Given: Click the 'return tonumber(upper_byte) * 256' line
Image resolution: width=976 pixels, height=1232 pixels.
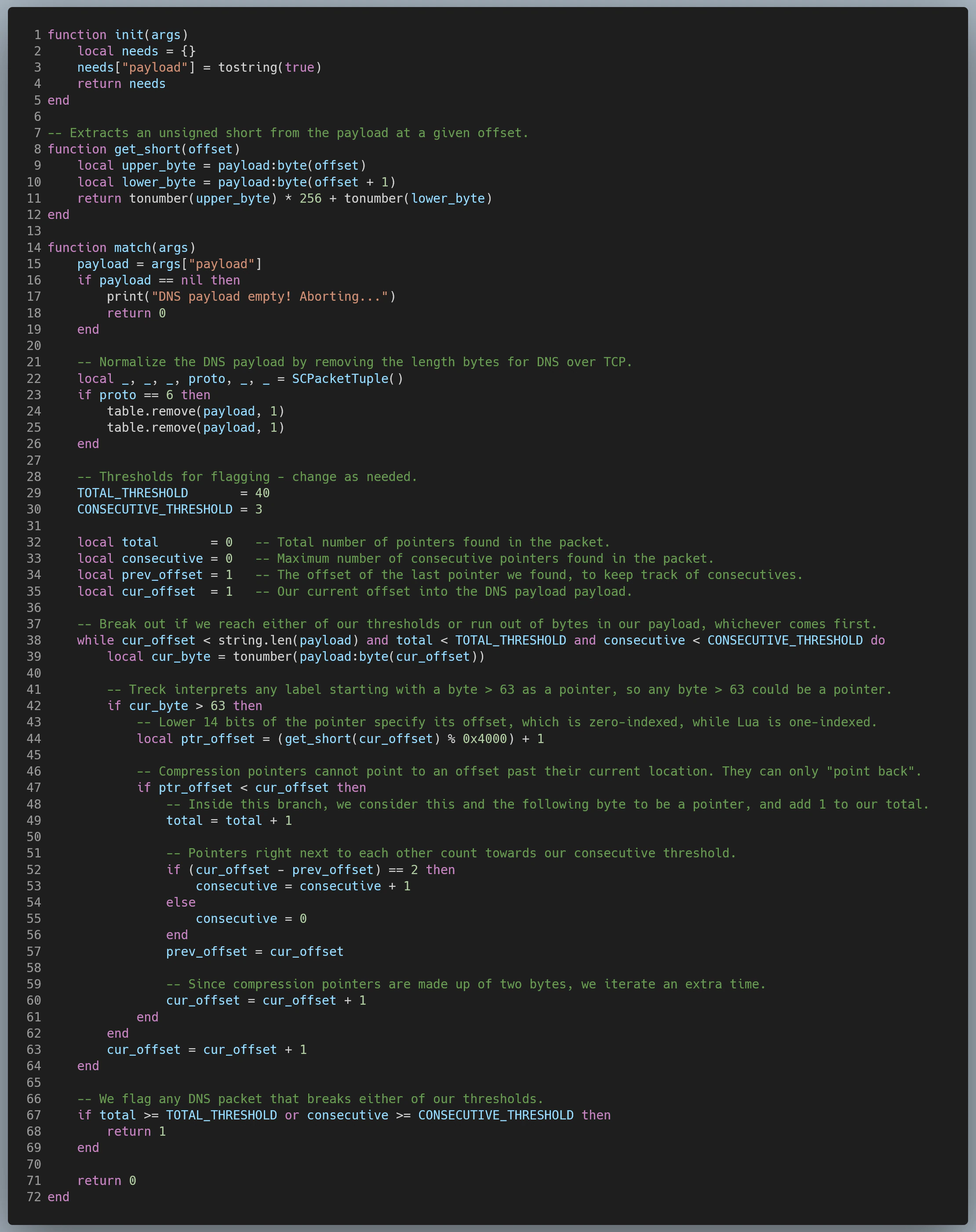Looking at the screenshot, I should (x=284, y=198).
